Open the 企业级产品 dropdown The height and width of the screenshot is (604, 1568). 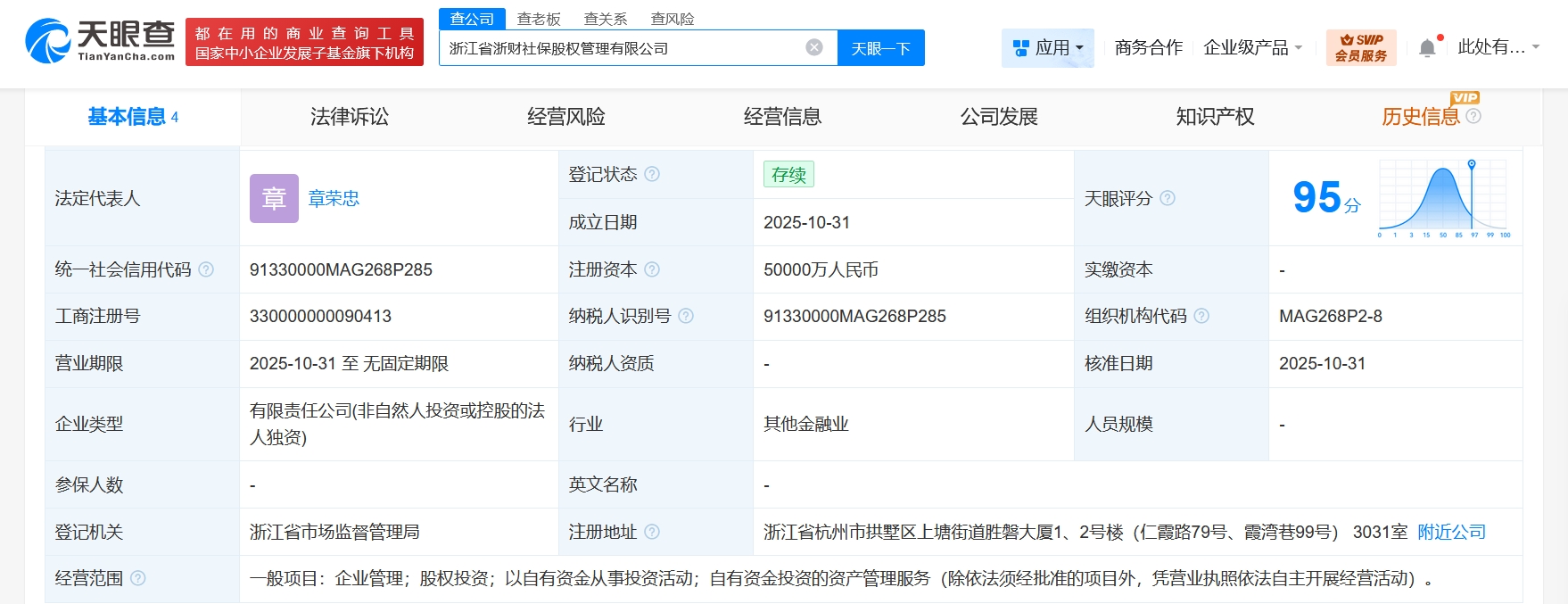1253,48
